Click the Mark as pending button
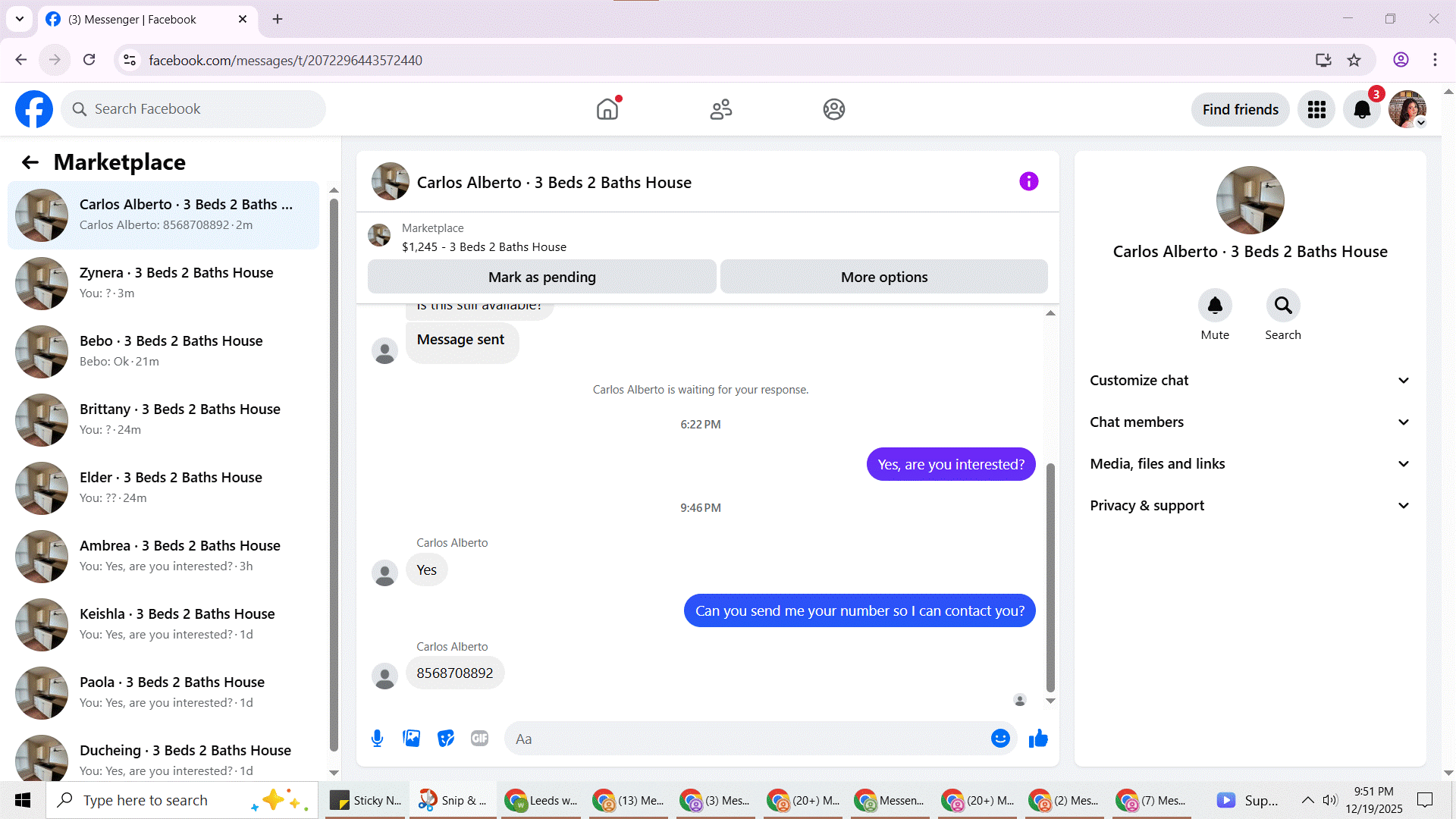The image size is (1456, 819). pyautogui.click(x=541, y=277)
